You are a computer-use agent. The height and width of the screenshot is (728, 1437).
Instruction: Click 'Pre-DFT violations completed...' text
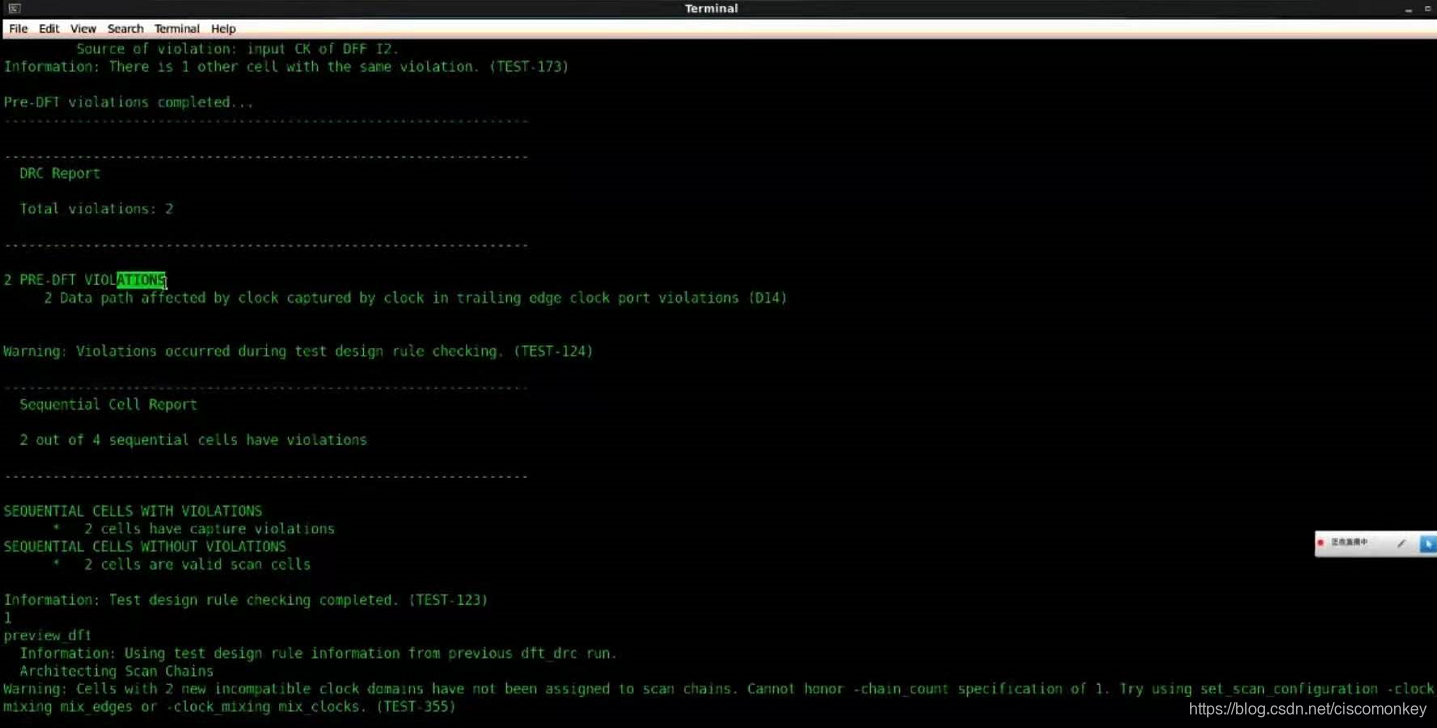128,102
